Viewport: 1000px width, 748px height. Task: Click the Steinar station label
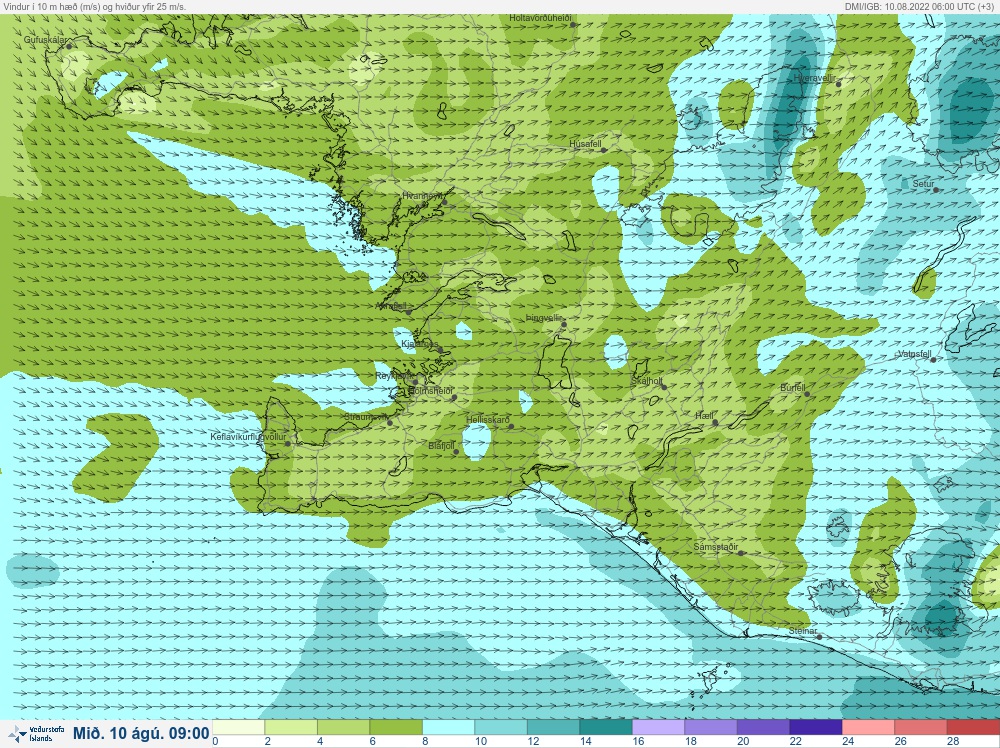click(803, 631)
